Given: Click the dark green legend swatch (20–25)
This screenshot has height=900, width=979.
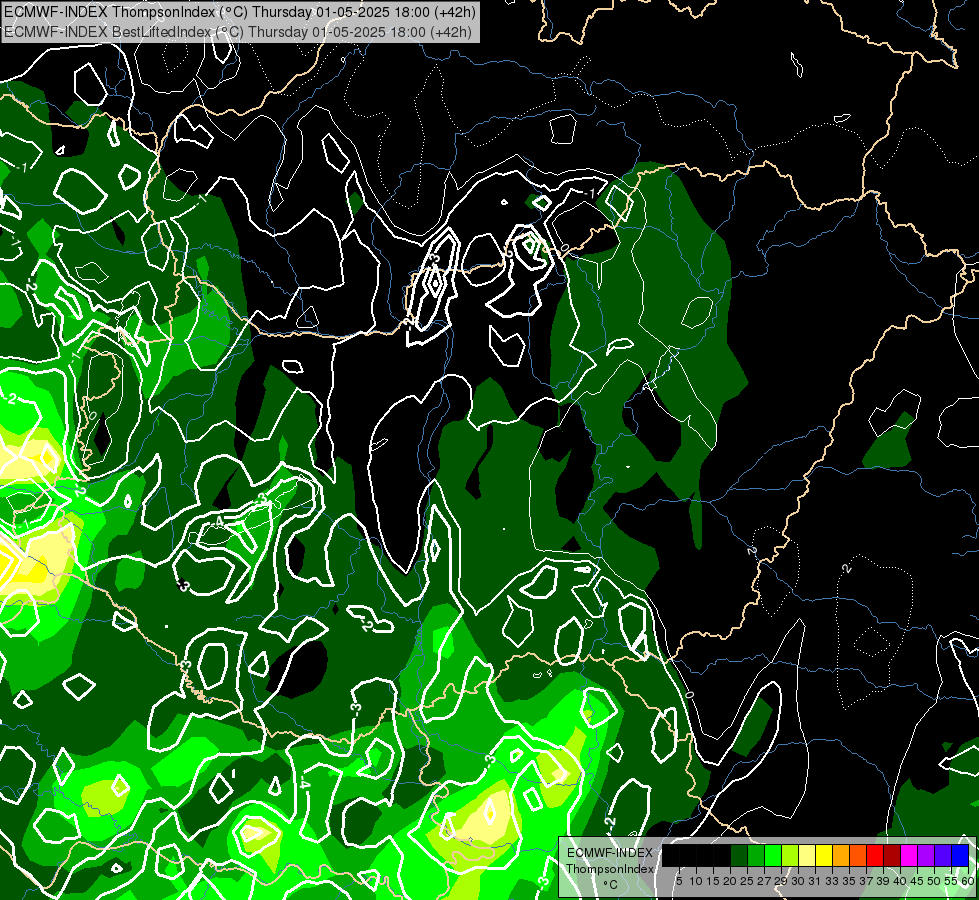Looking at the screenshot, I should [x=739, y=855].
